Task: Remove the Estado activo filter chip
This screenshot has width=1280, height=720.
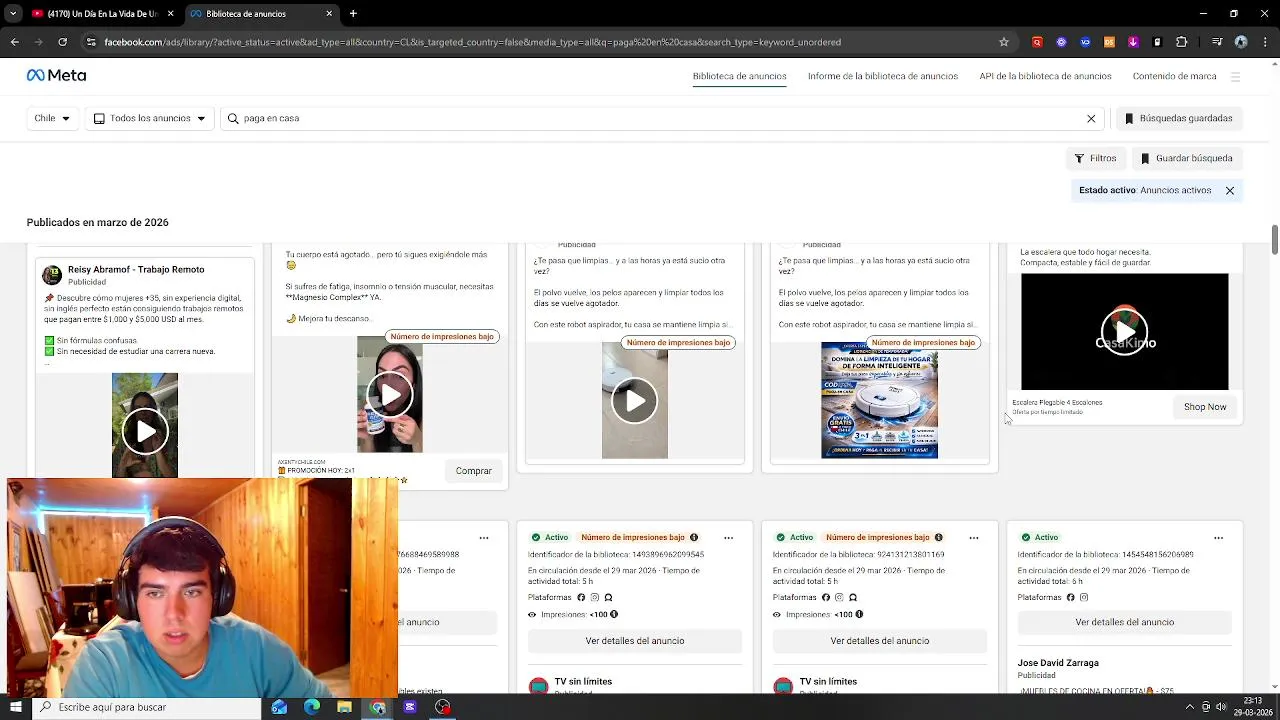Action: point(1230,190)
